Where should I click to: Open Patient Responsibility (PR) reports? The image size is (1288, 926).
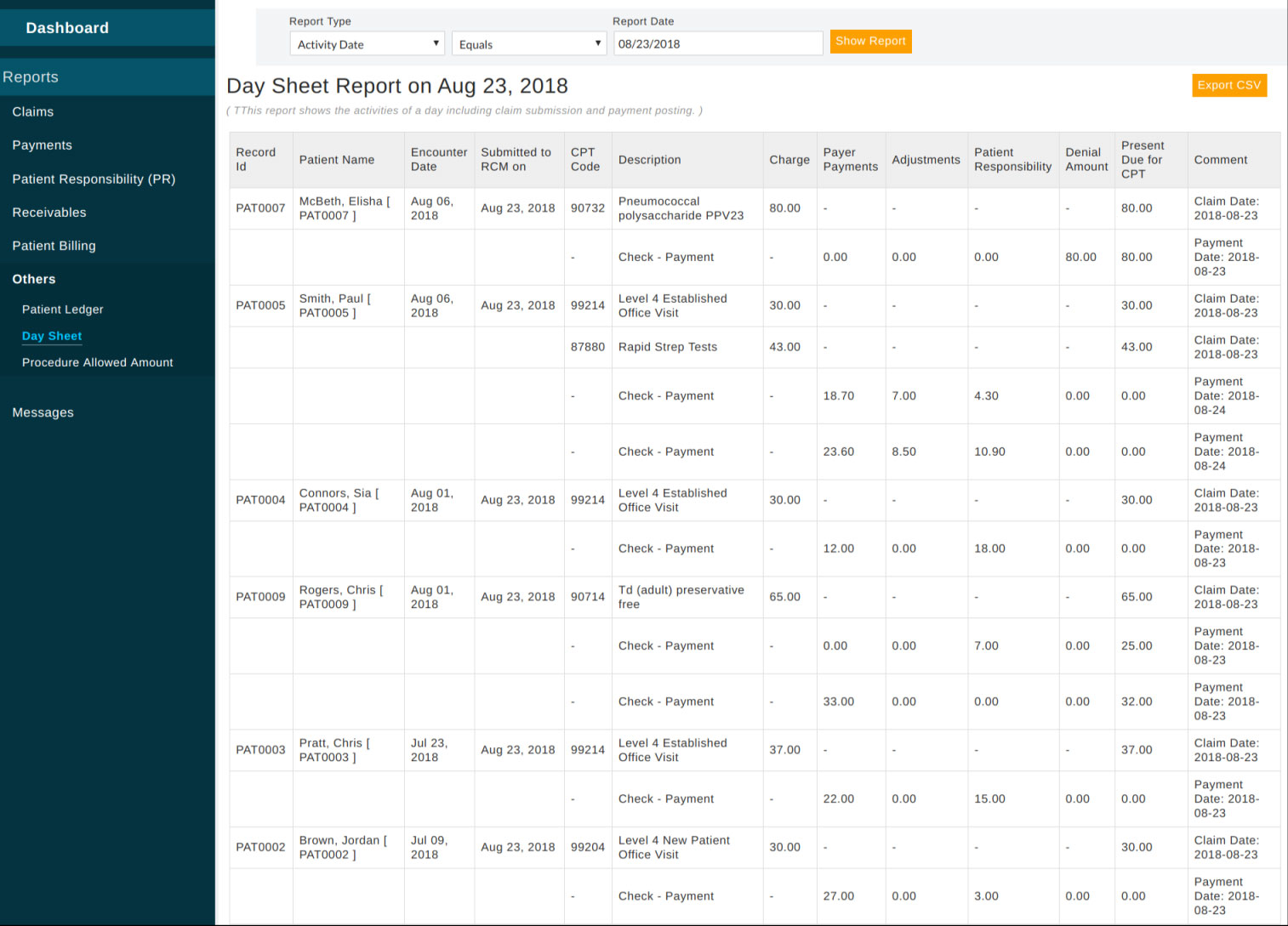tap(94, 179)
